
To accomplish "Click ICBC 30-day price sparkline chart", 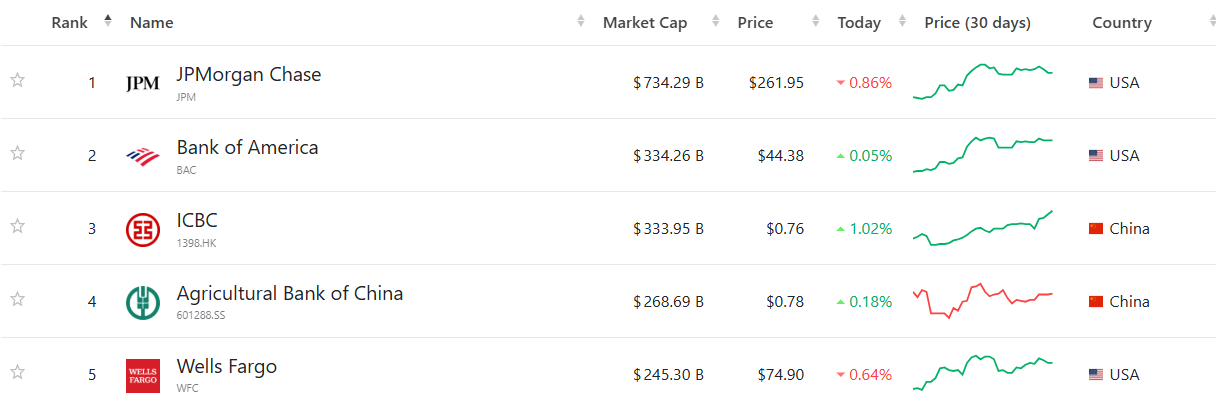I will pos(982,229).
